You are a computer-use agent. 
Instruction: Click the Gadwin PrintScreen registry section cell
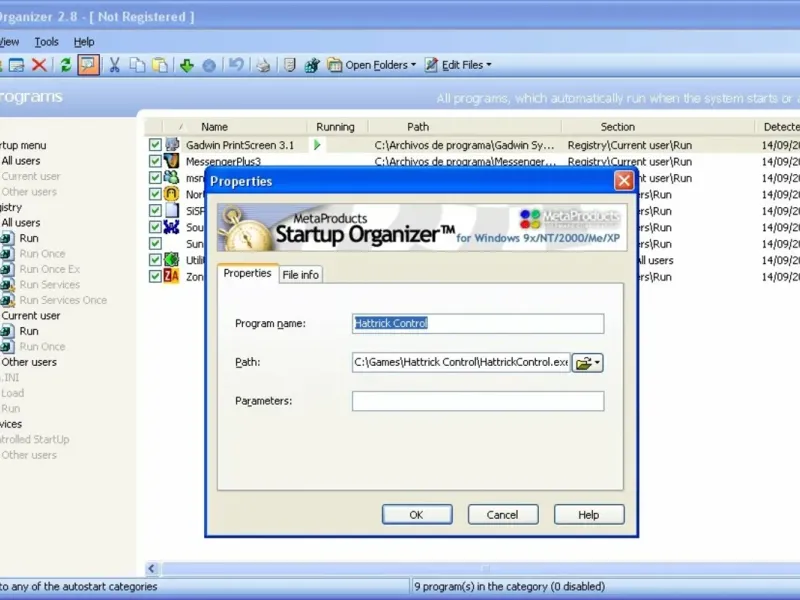tap(630, 145)
